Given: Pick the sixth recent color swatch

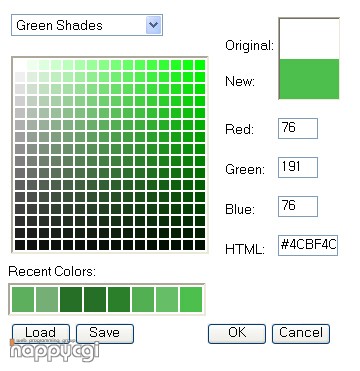Looking at the screenshot, I should [143, 299].
